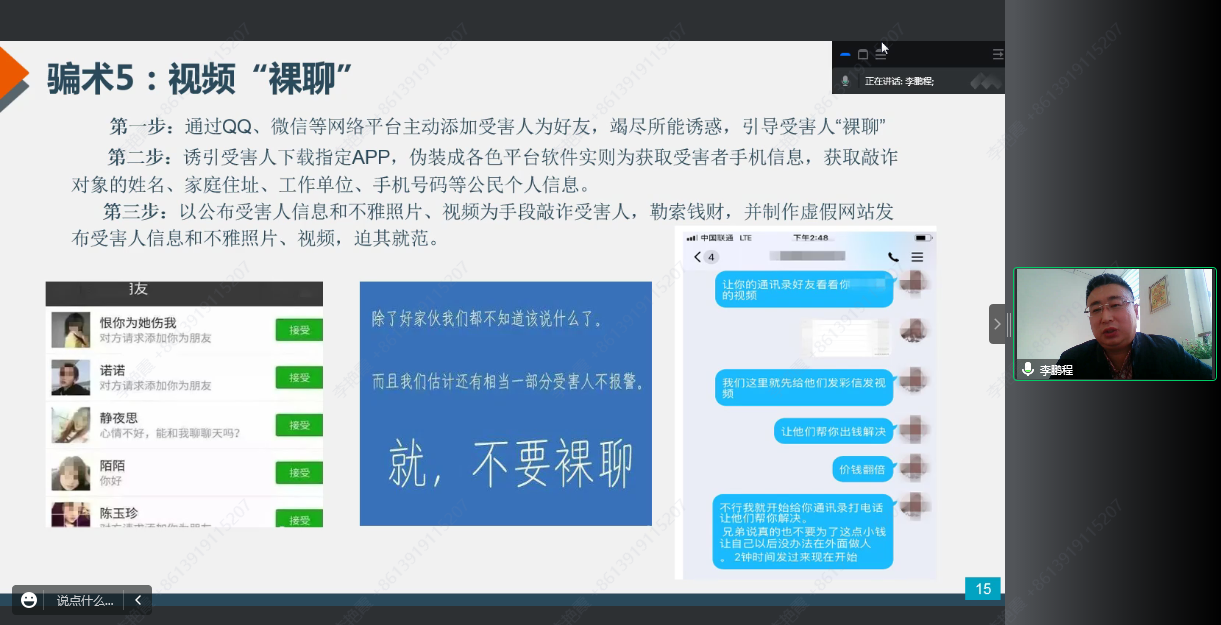Collapse the chat bar with its left chevron
Viewport: 1221px width, 625px height.
point(138,601)
